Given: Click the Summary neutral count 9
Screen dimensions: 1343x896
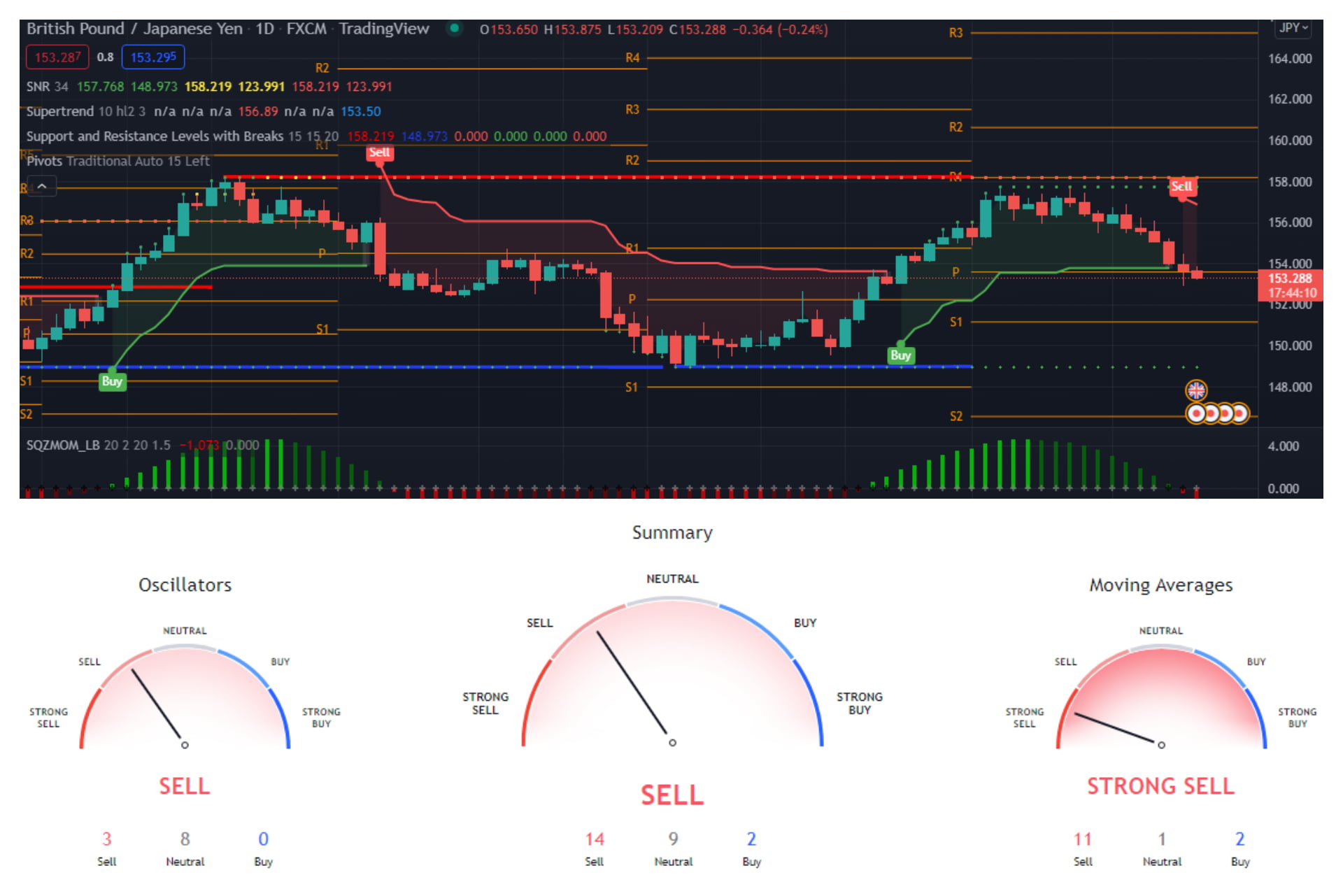Looking at the screenshot, I should point(673,839).
